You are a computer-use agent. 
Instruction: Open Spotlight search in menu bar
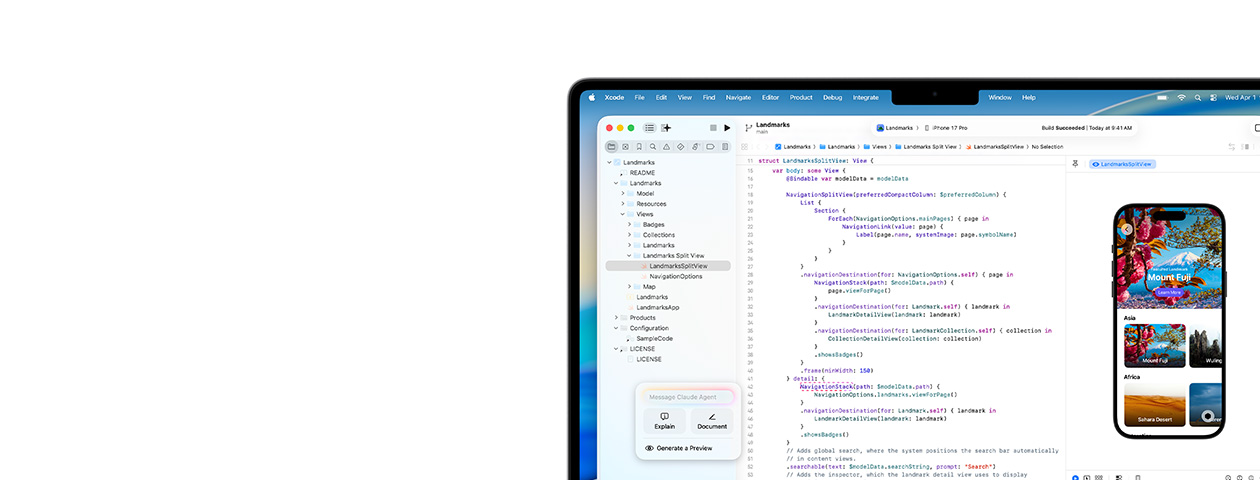(x=1197, y=97)
